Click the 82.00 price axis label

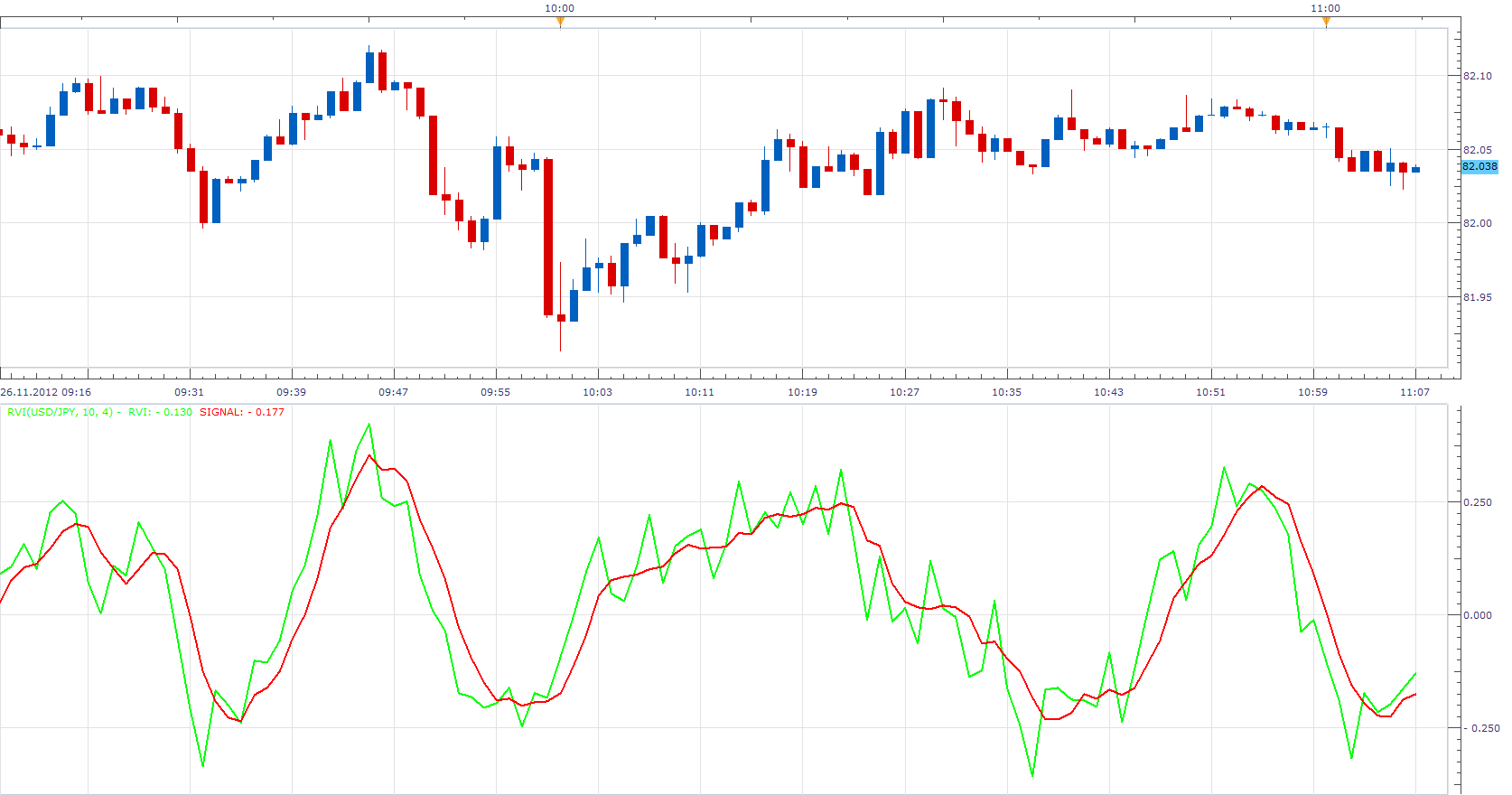(1478, 223)
